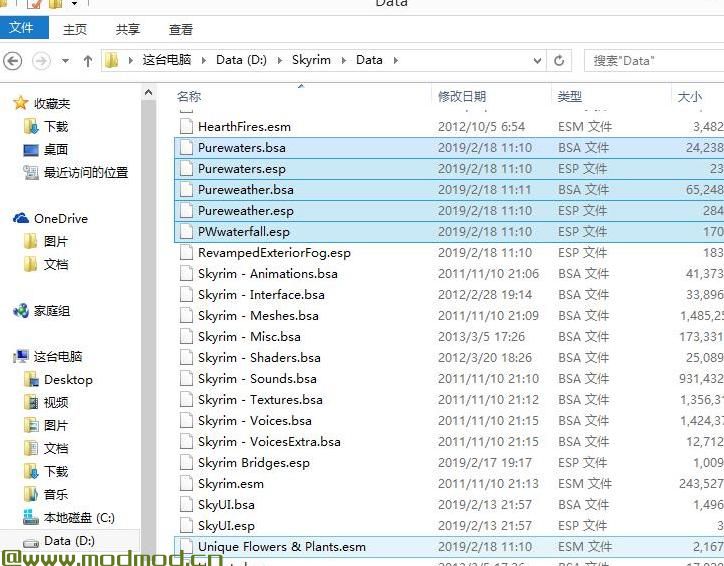
Task: Select Unique Flowers & Plants.esm file name
Action: (282, 547)
